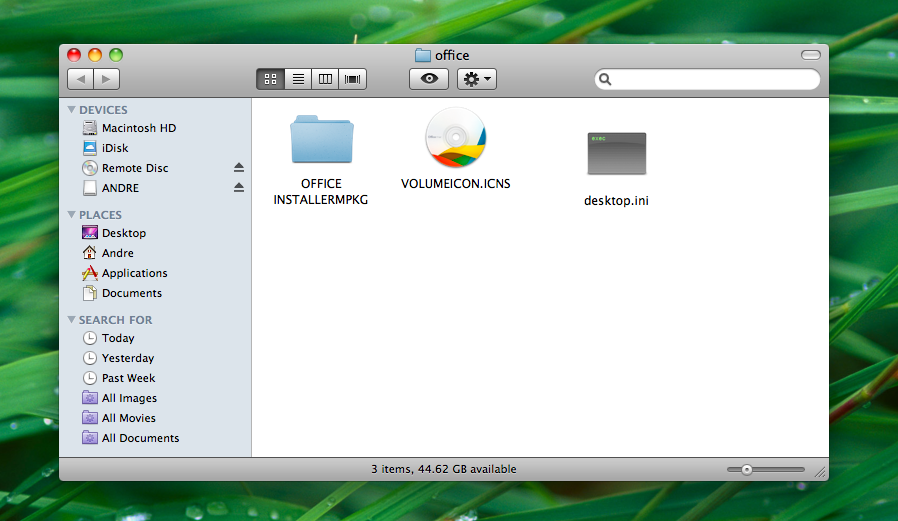
Task: Click the office folder proxy icon in title bar
Action: pyautogui.click(x=423, y=55)
